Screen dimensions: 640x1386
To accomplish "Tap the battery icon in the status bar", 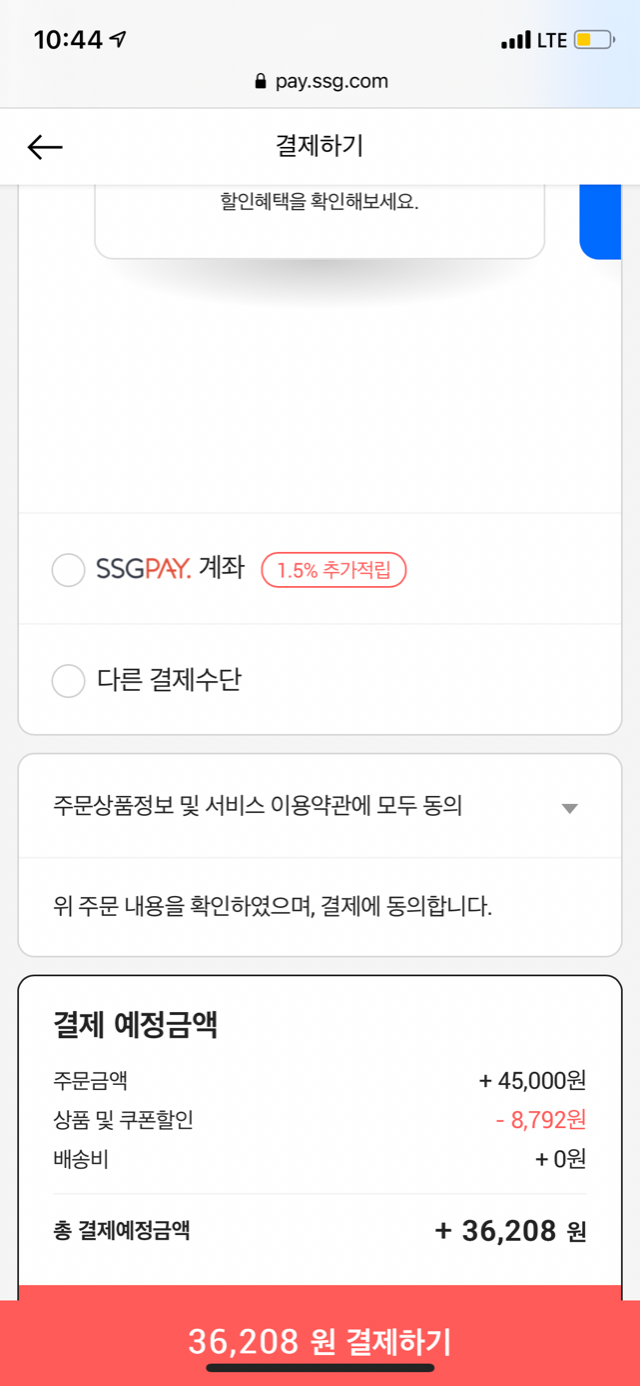I will click(x=596, y=41).
